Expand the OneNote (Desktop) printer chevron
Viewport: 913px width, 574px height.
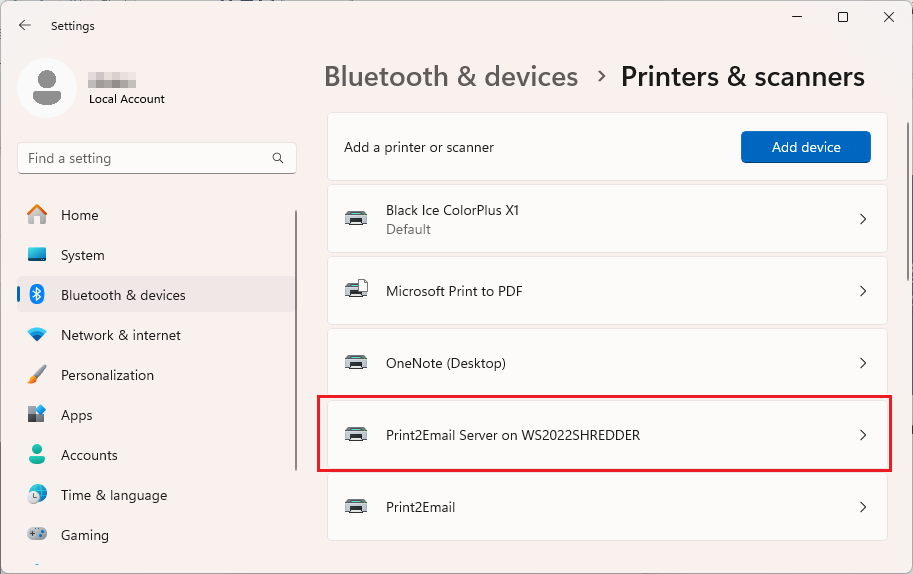(x=863, y=363)
